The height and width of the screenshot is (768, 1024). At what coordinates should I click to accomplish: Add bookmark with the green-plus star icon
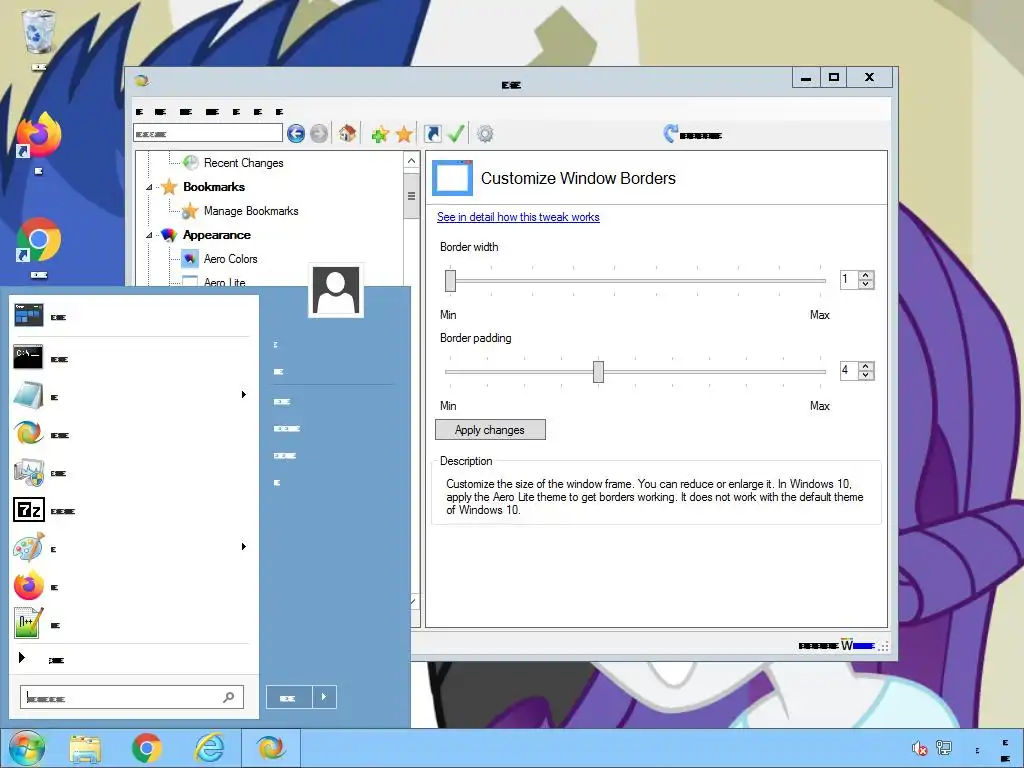click(x=380, y=135)
